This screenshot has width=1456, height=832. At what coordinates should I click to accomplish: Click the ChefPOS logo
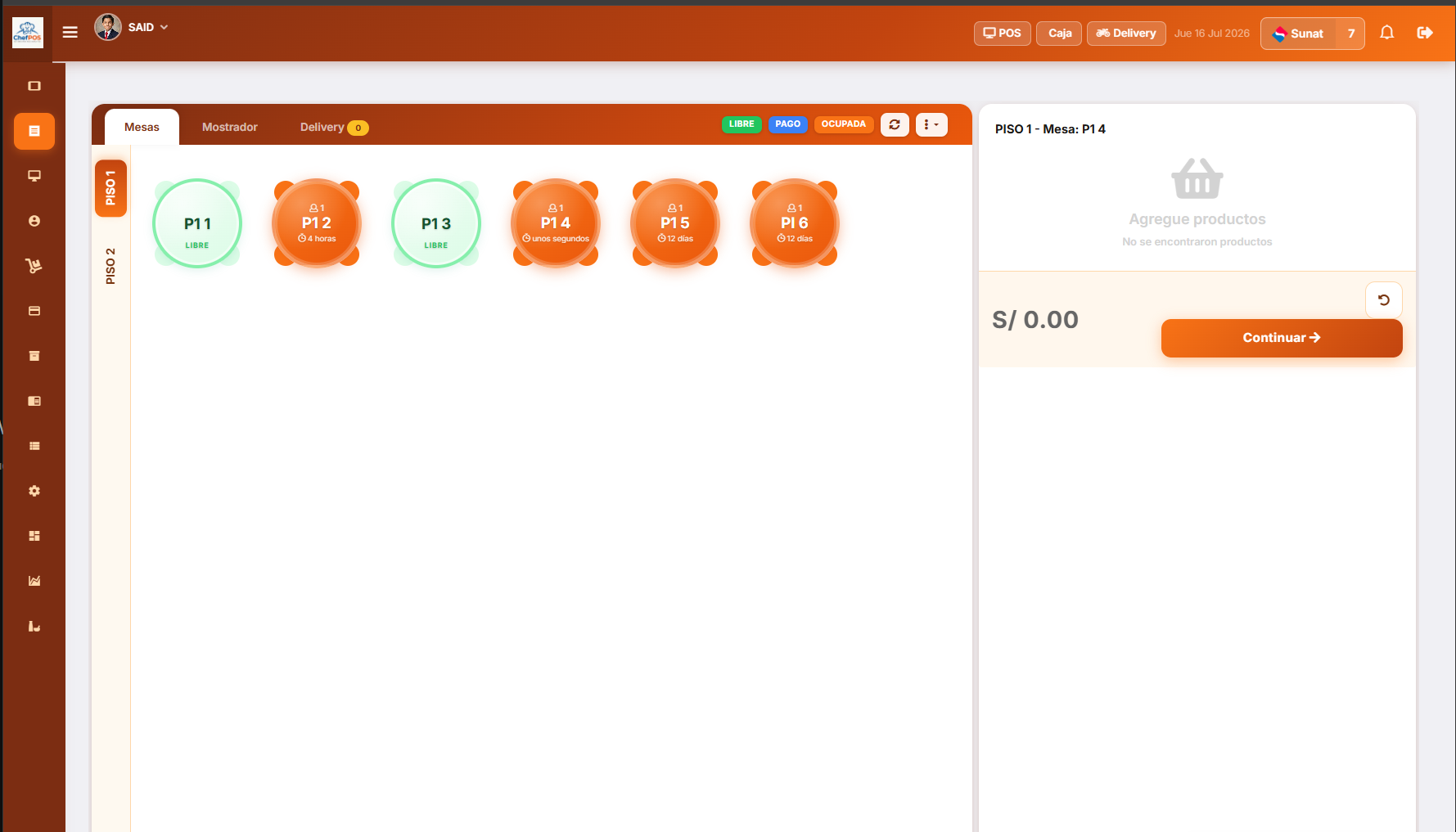point(28,33)
